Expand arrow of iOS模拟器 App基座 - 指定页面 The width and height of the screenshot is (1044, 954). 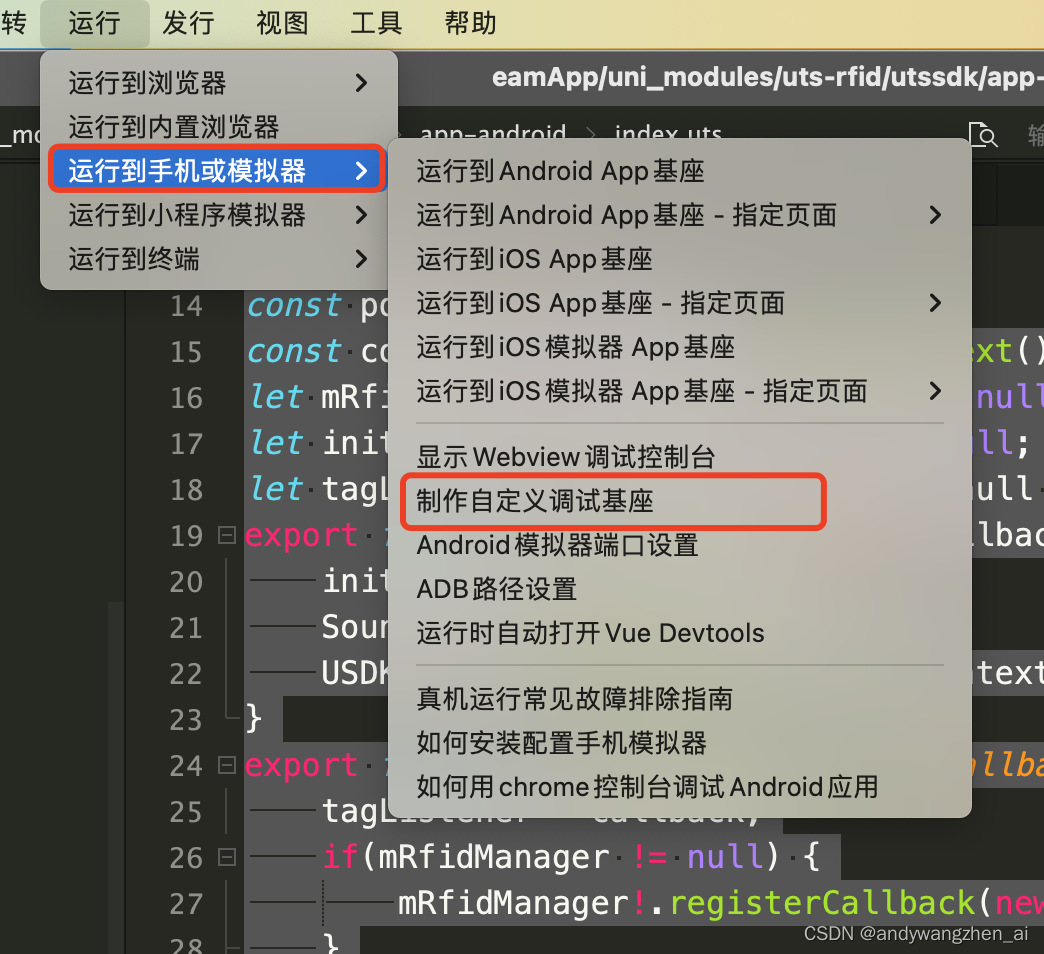(935, 391)
